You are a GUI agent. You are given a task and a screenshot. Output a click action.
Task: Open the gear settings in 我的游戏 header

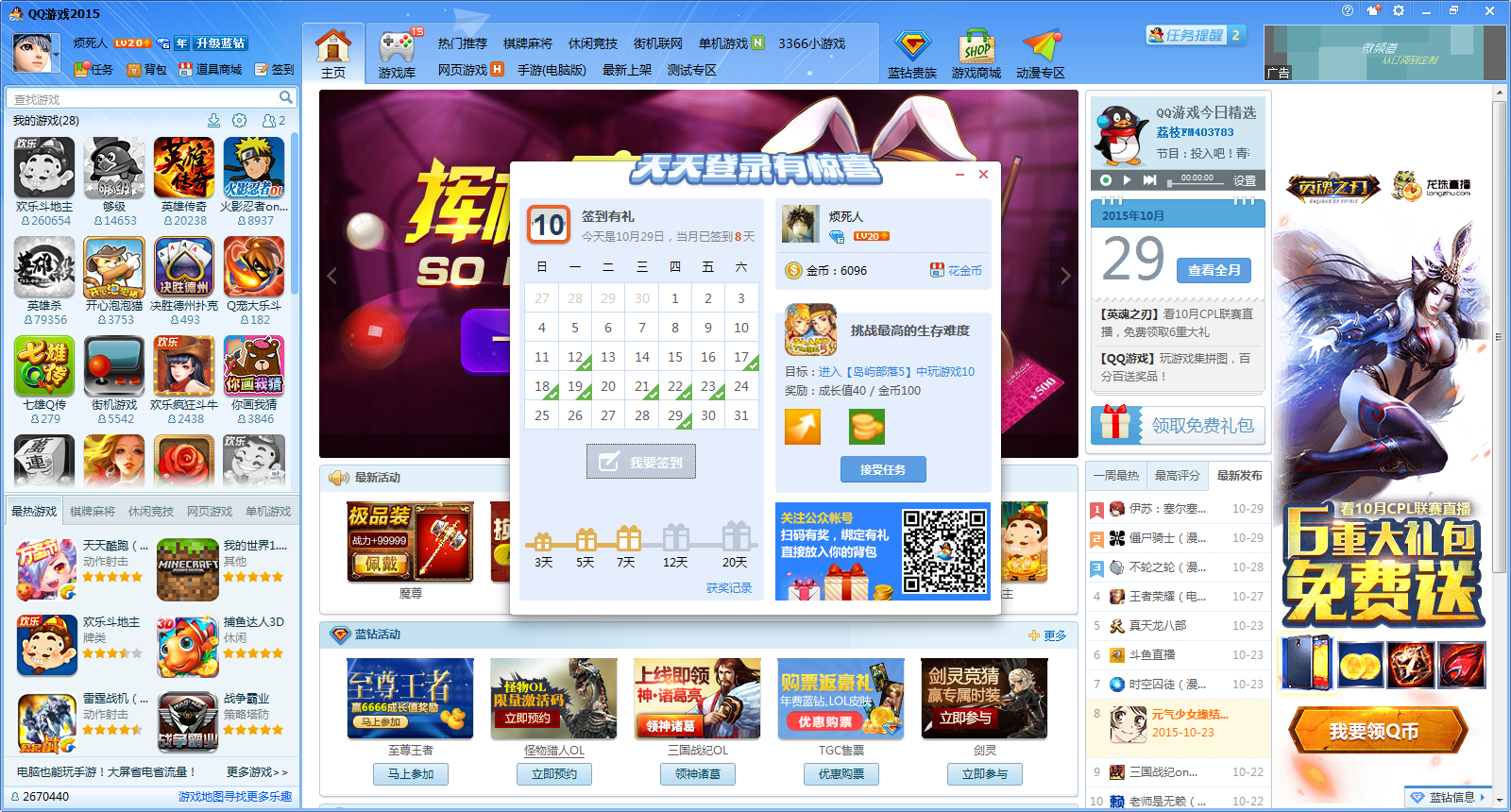pos(240,121)
